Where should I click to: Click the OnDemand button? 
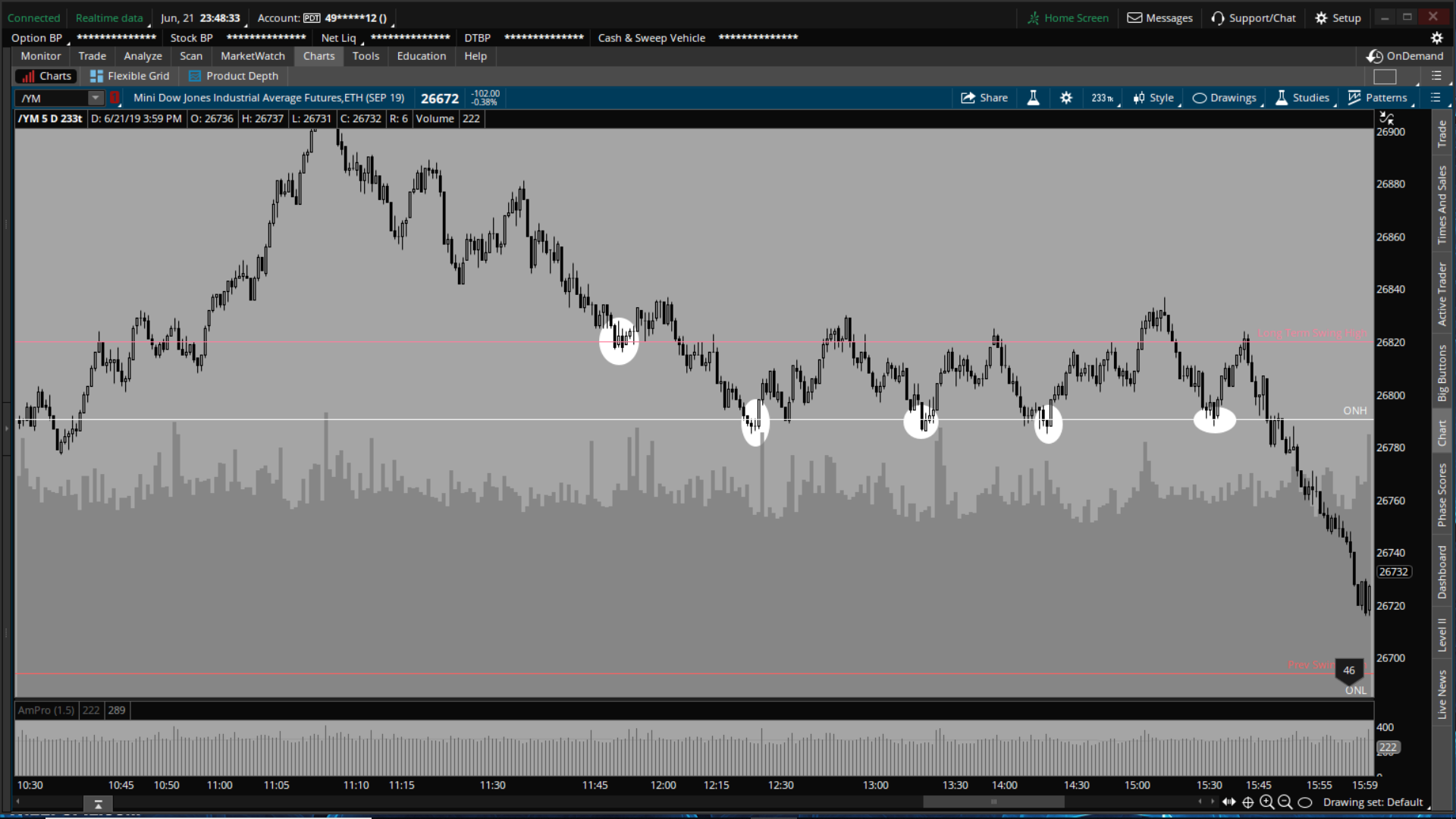coord(1405,56)
